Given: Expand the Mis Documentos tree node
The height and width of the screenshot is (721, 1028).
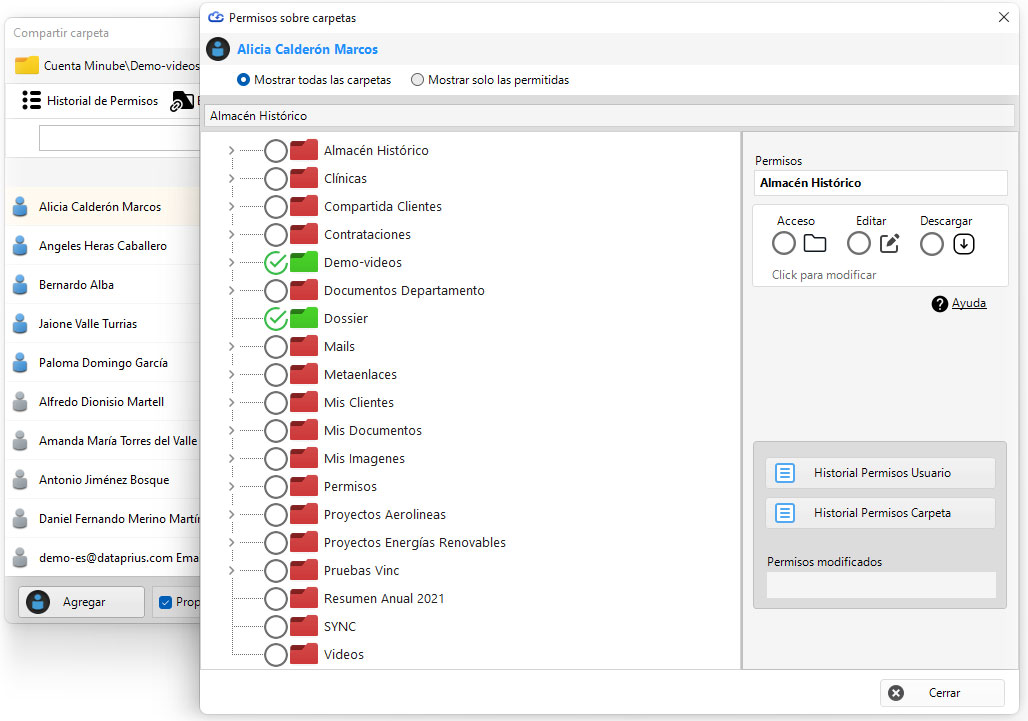Looking at the screenshot, I should 231,431.
